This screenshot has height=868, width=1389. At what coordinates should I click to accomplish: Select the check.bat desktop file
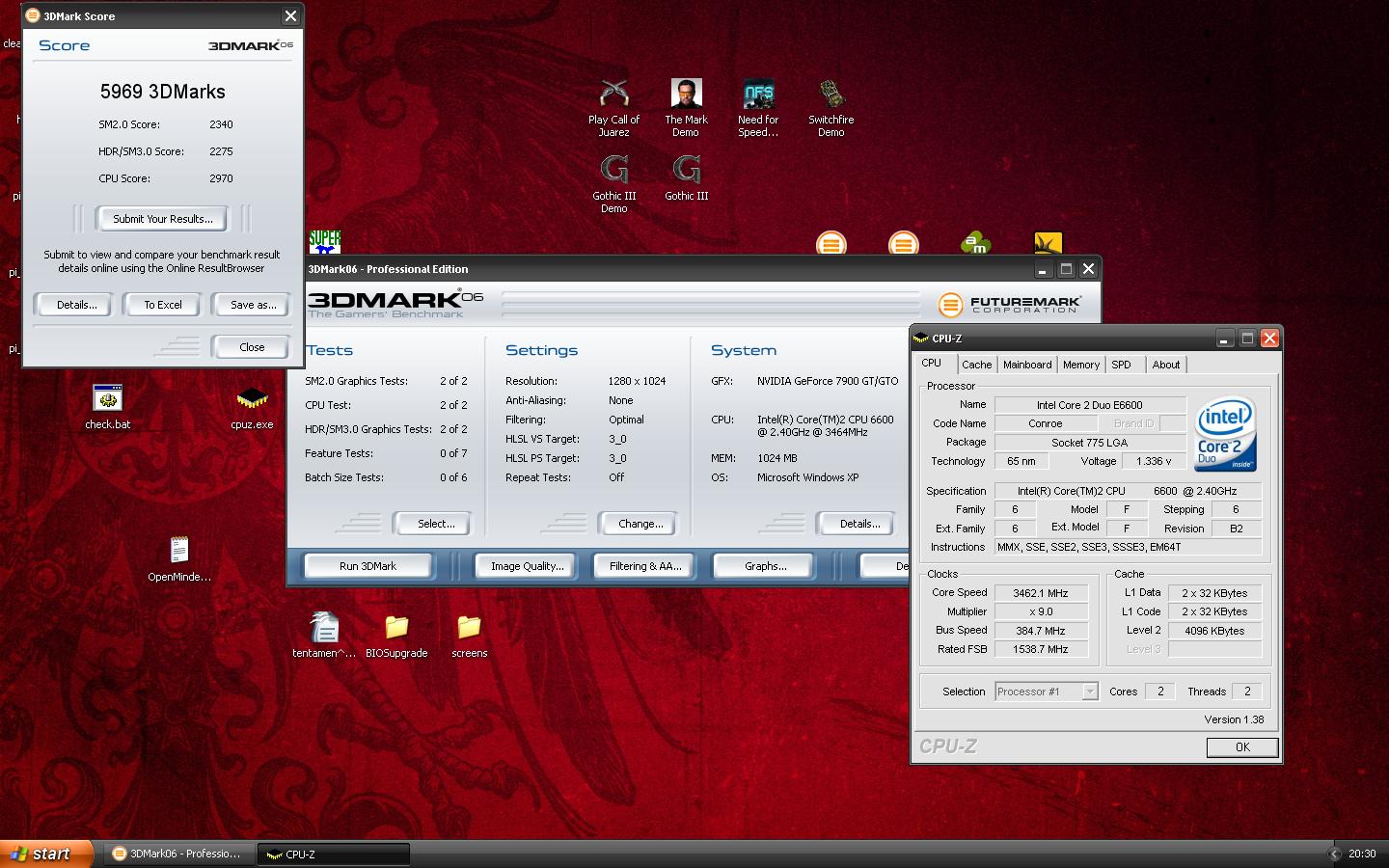pyautogui.click(x=107, y=406)
